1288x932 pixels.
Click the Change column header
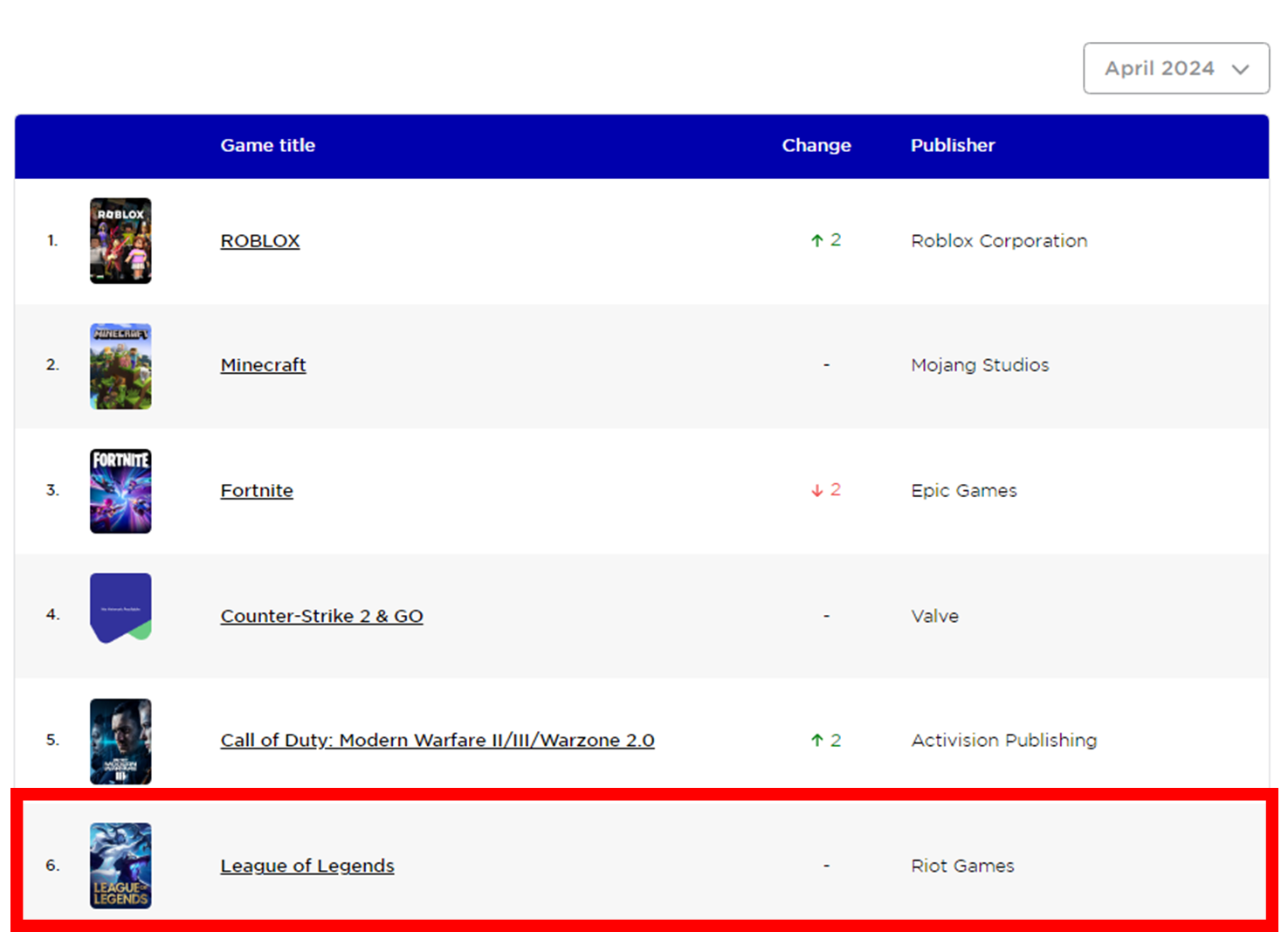point(816,145)
